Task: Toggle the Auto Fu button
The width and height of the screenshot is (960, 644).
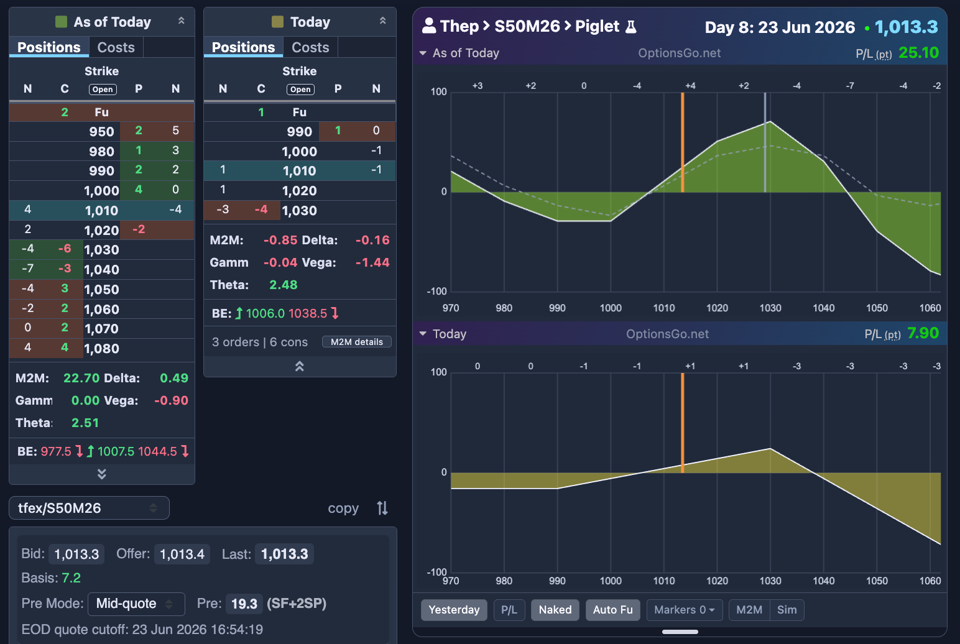Action: pos(612,610)
